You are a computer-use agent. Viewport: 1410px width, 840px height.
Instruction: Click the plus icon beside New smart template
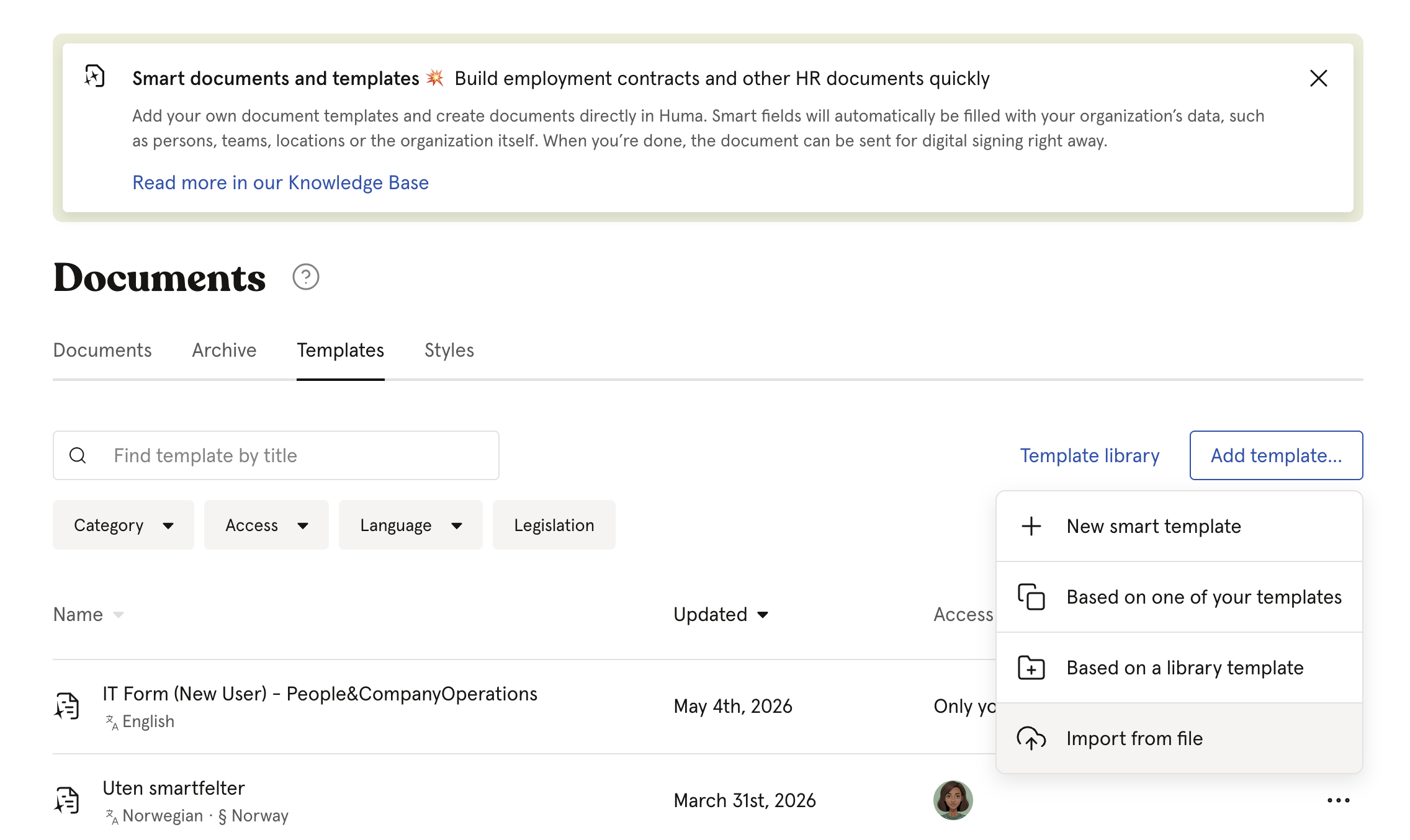click(x=1031, y=526)
